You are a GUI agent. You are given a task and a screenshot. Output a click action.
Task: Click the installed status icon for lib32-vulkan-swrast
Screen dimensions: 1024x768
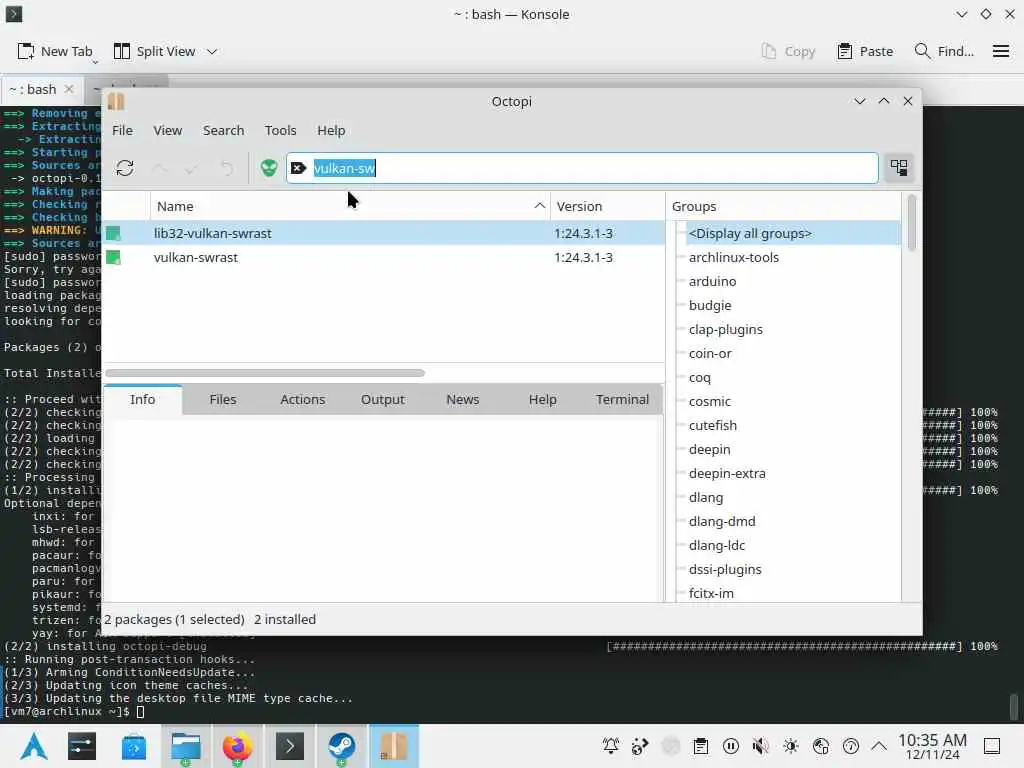tap(114, 233)
